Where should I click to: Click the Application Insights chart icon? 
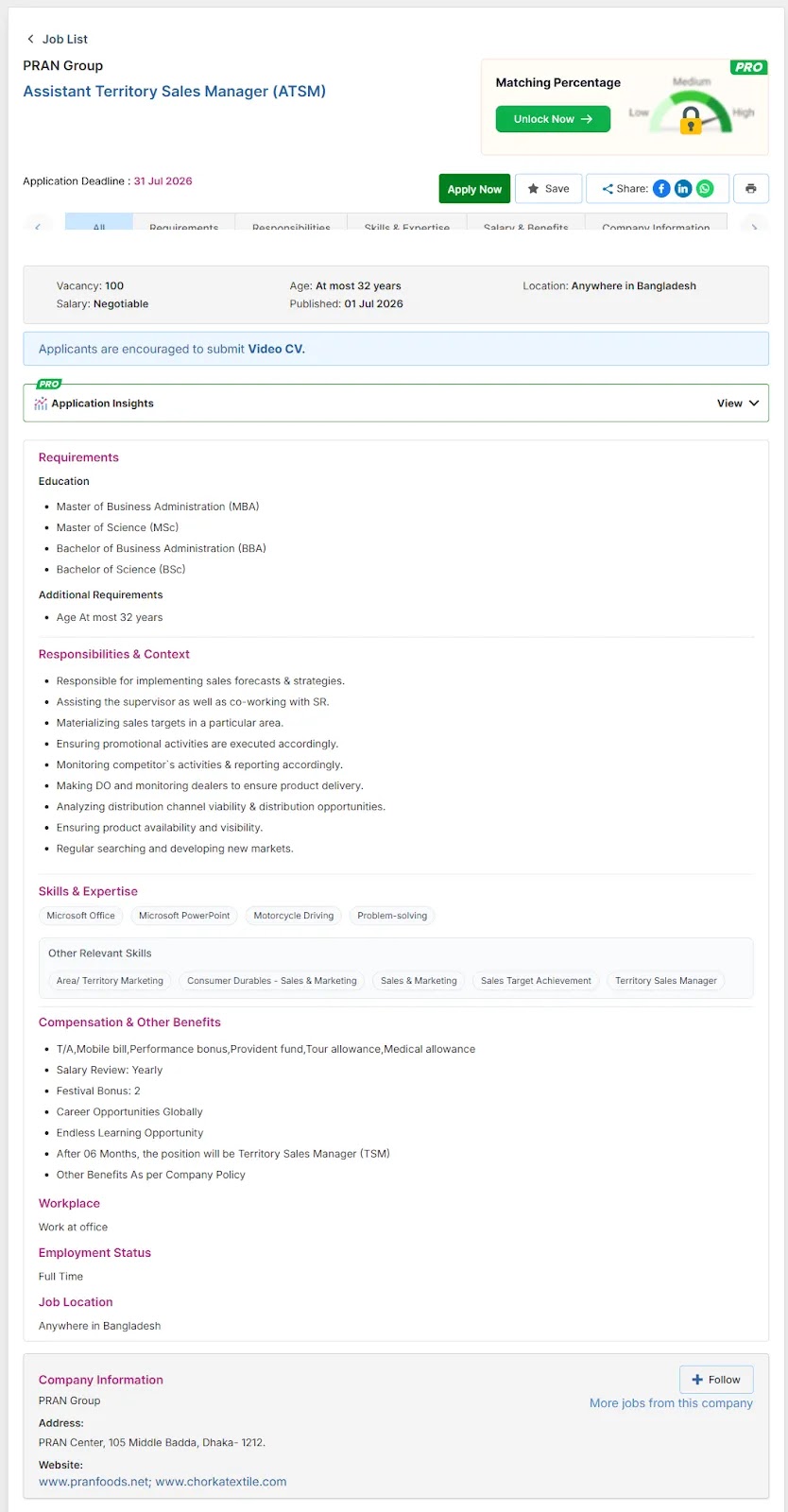41,404
